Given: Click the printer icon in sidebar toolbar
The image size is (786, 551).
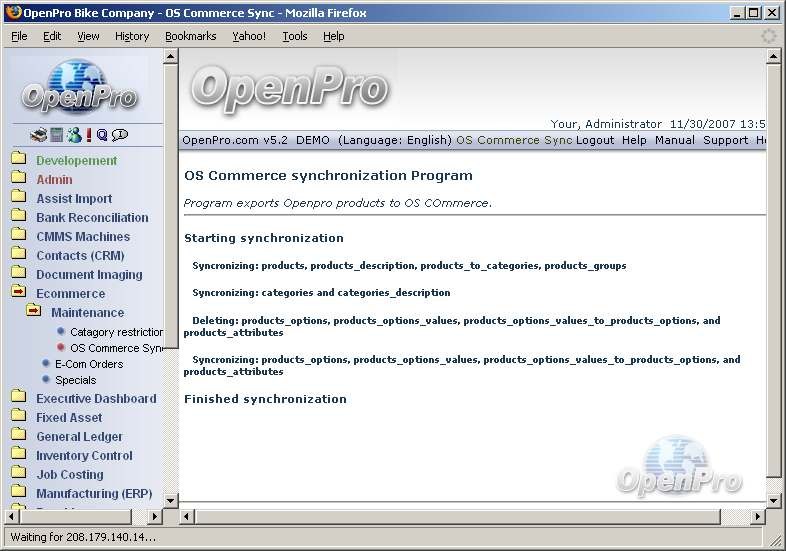Looking at the screenshot, I should 38,135.
